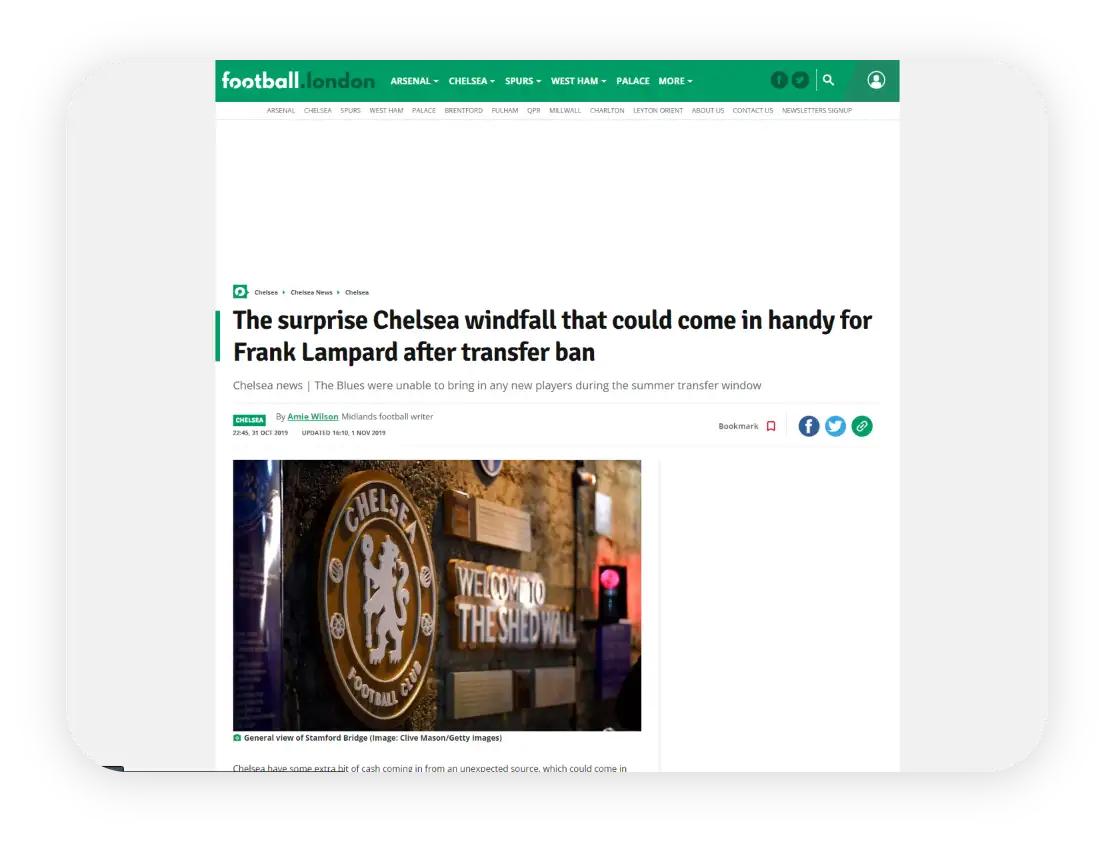1114x844 pixels.
Task: Visit Facebook page from header icon
Action: tap(779, 80)
